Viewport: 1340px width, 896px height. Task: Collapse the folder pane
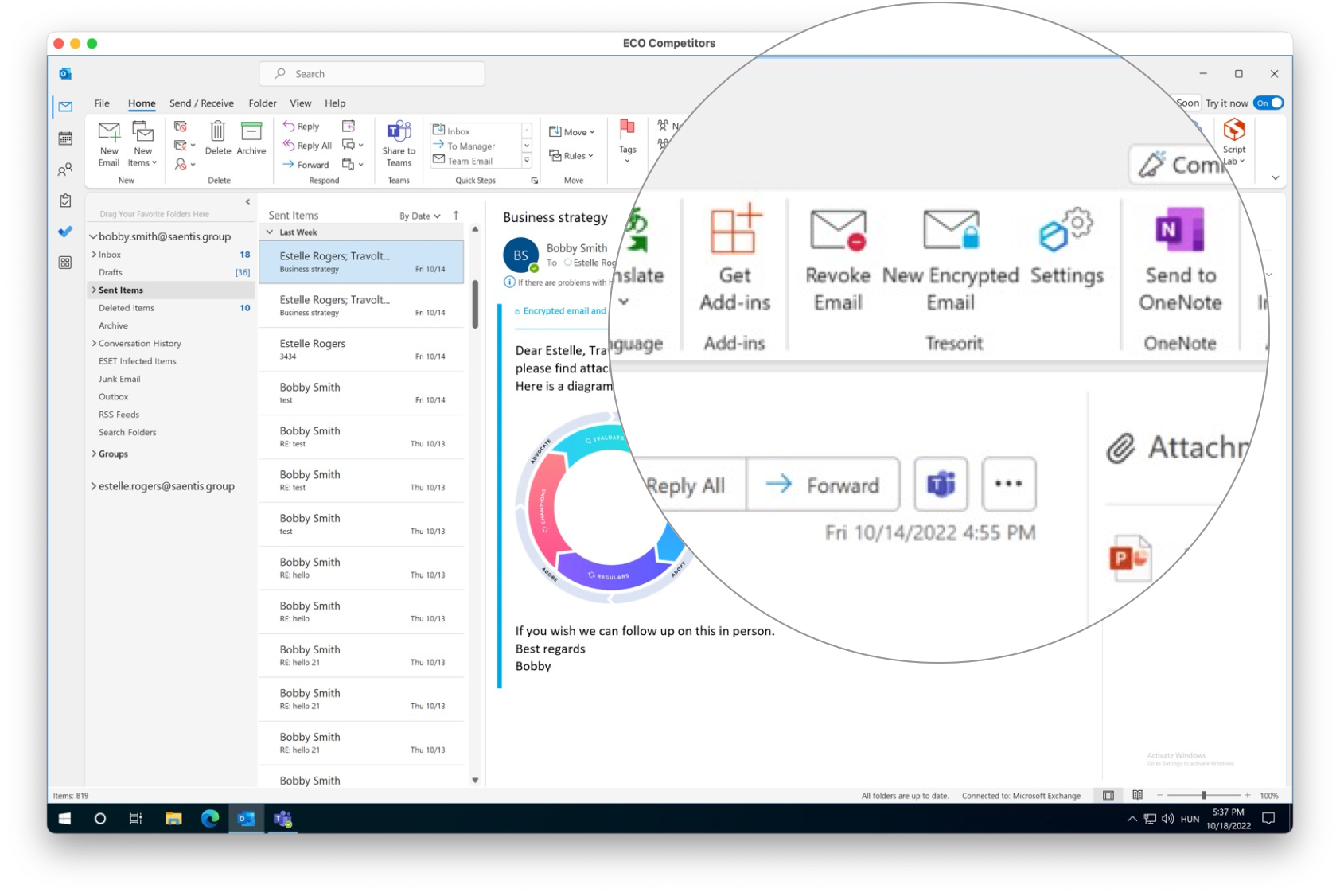pyautogui.click(x=247, y=202)
